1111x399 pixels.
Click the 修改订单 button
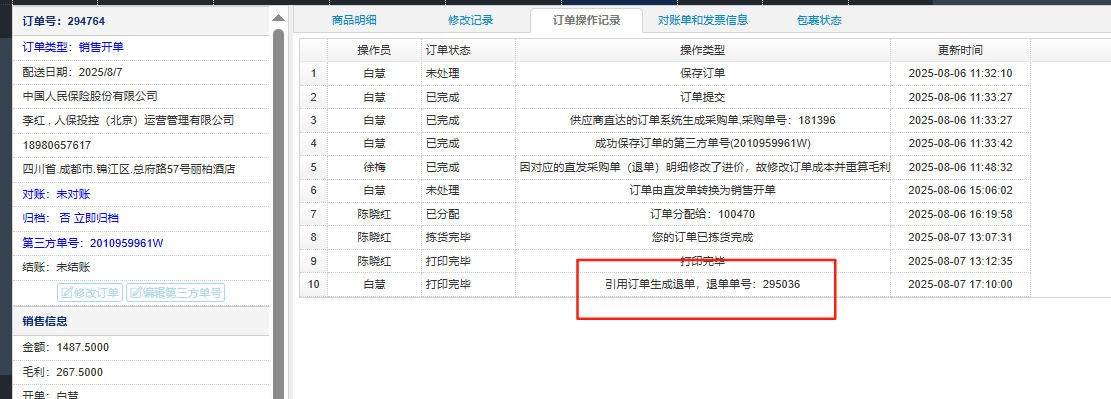pos(90,293)
